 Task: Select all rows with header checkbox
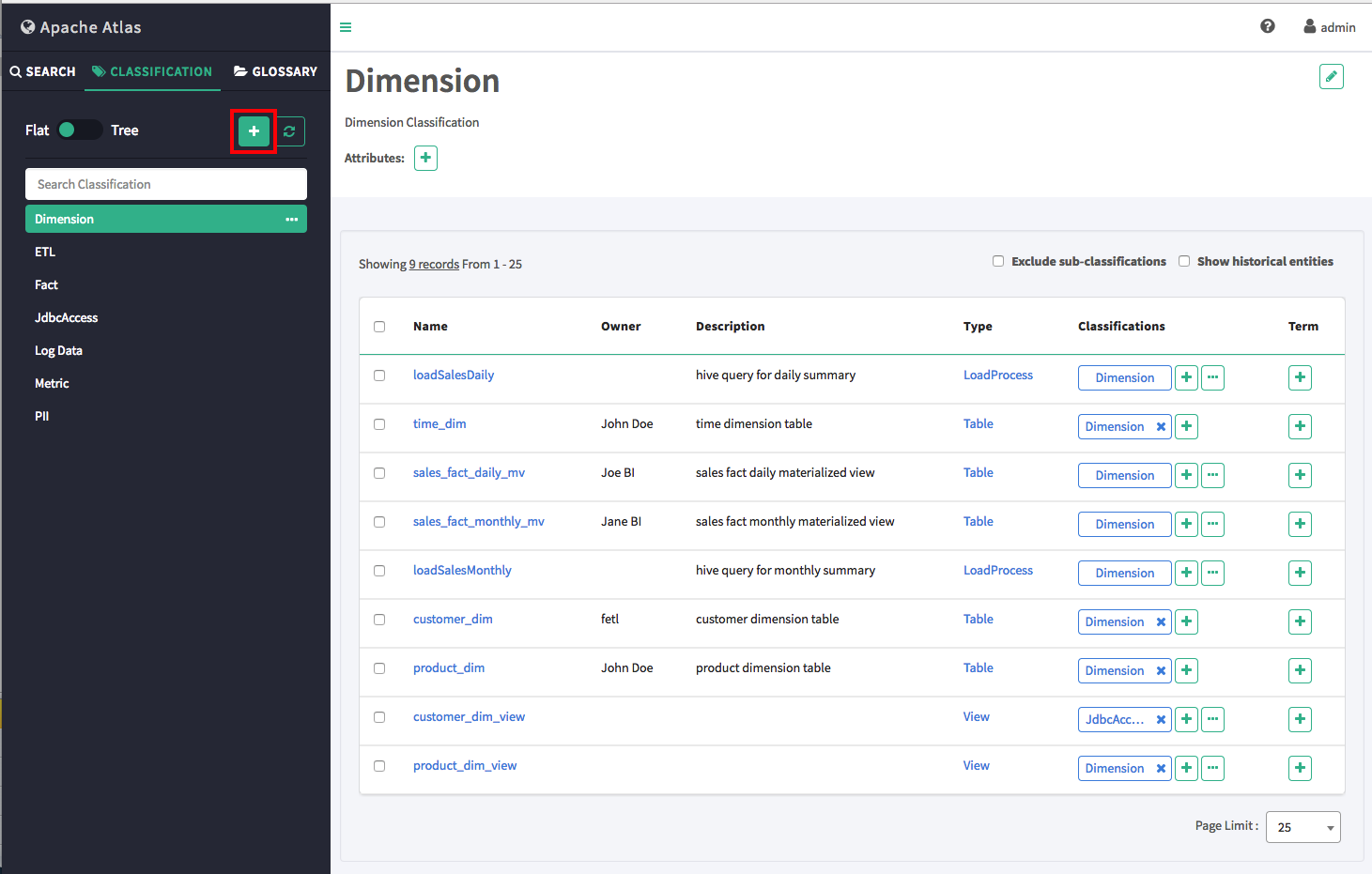tap(379, 327)
